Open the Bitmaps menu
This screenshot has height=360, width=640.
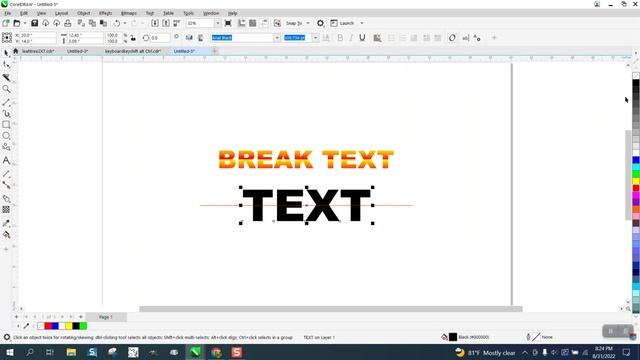(129, 13)
